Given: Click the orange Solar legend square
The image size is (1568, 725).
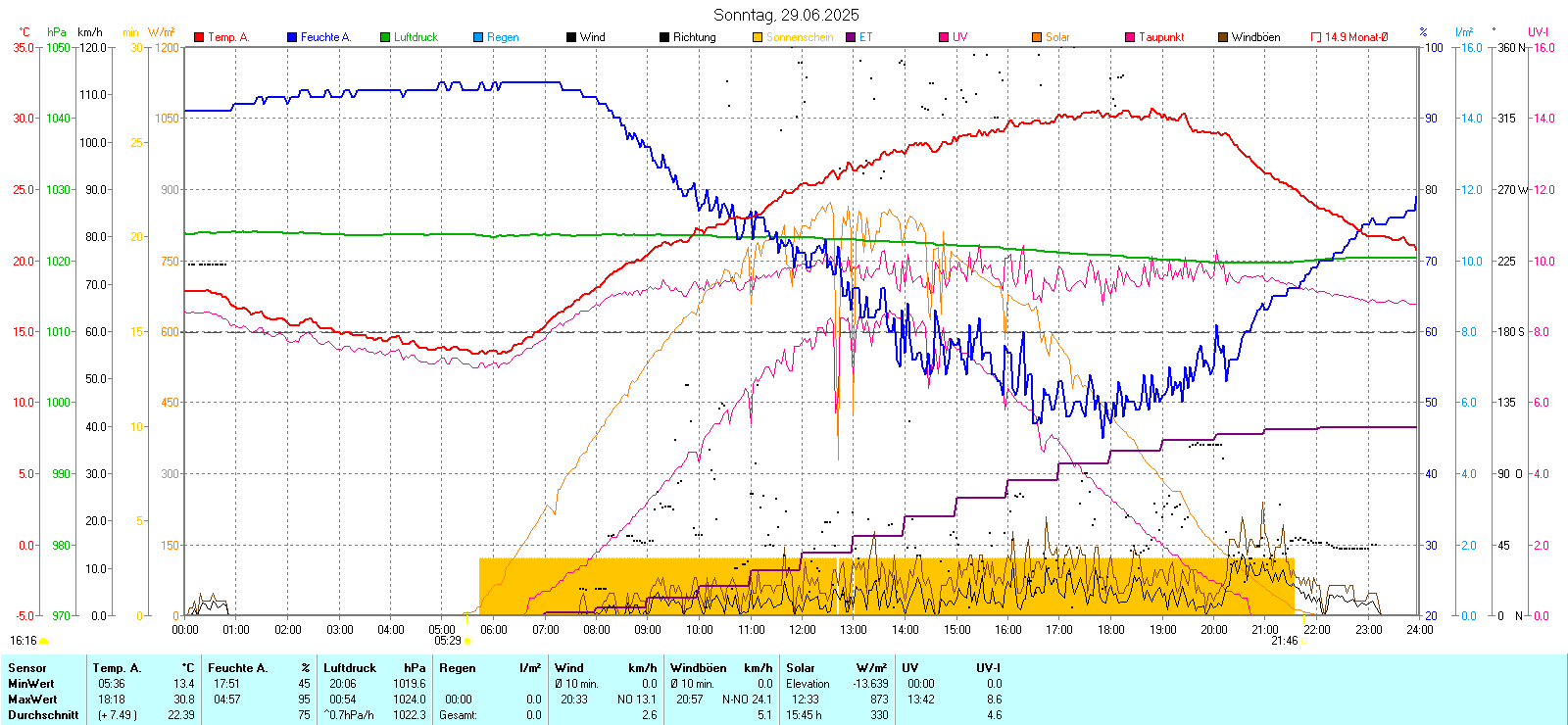Looking at the screenshot, I should coord(1037,37).
